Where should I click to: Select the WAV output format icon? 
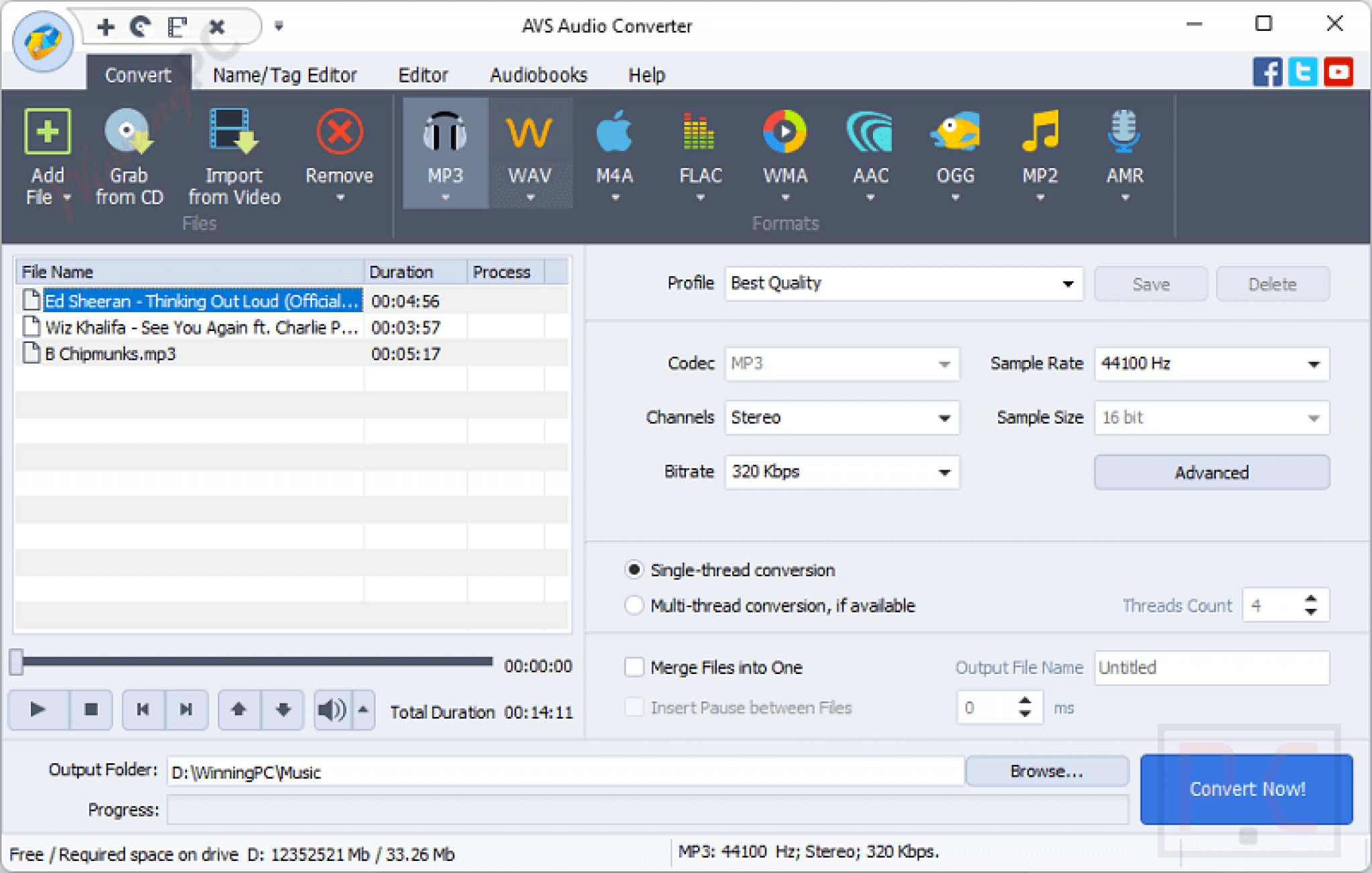(530, 151)
